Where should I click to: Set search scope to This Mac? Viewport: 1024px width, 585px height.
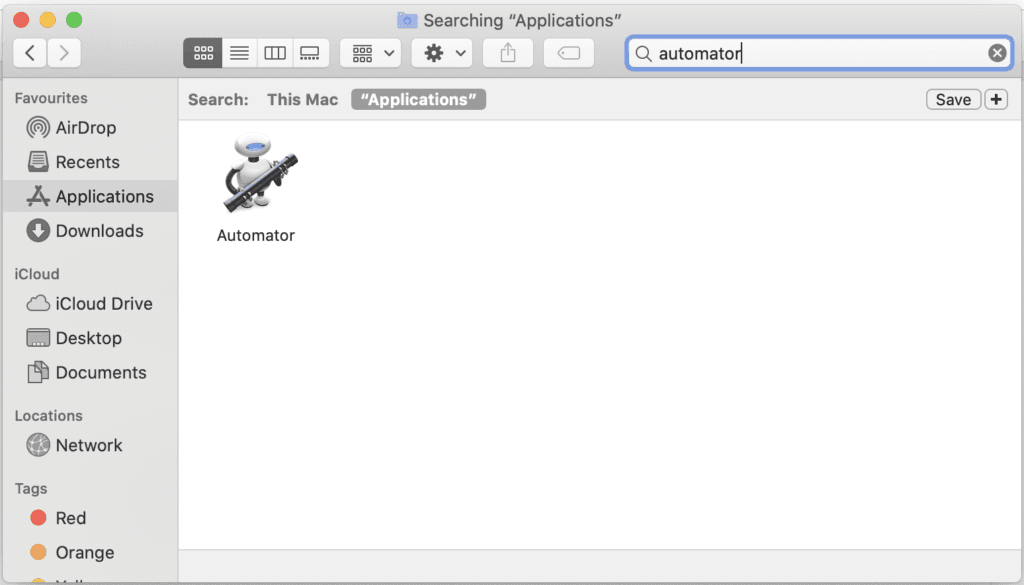pyautogui.click(x=302, y=99)
